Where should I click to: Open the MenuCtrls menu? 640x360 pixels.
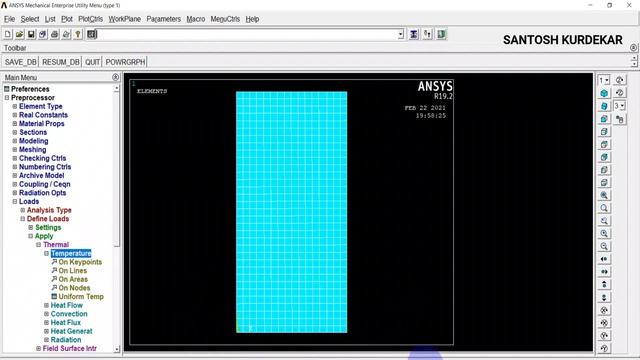coord(225,19)
